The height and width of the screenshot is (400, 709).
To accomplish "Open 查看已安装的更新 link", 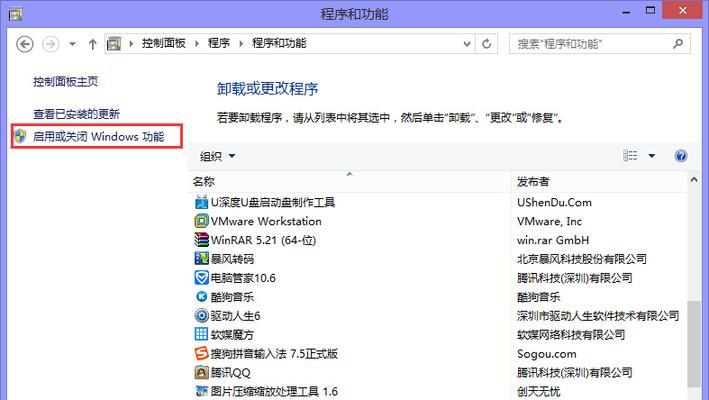I will pos(76,114).
